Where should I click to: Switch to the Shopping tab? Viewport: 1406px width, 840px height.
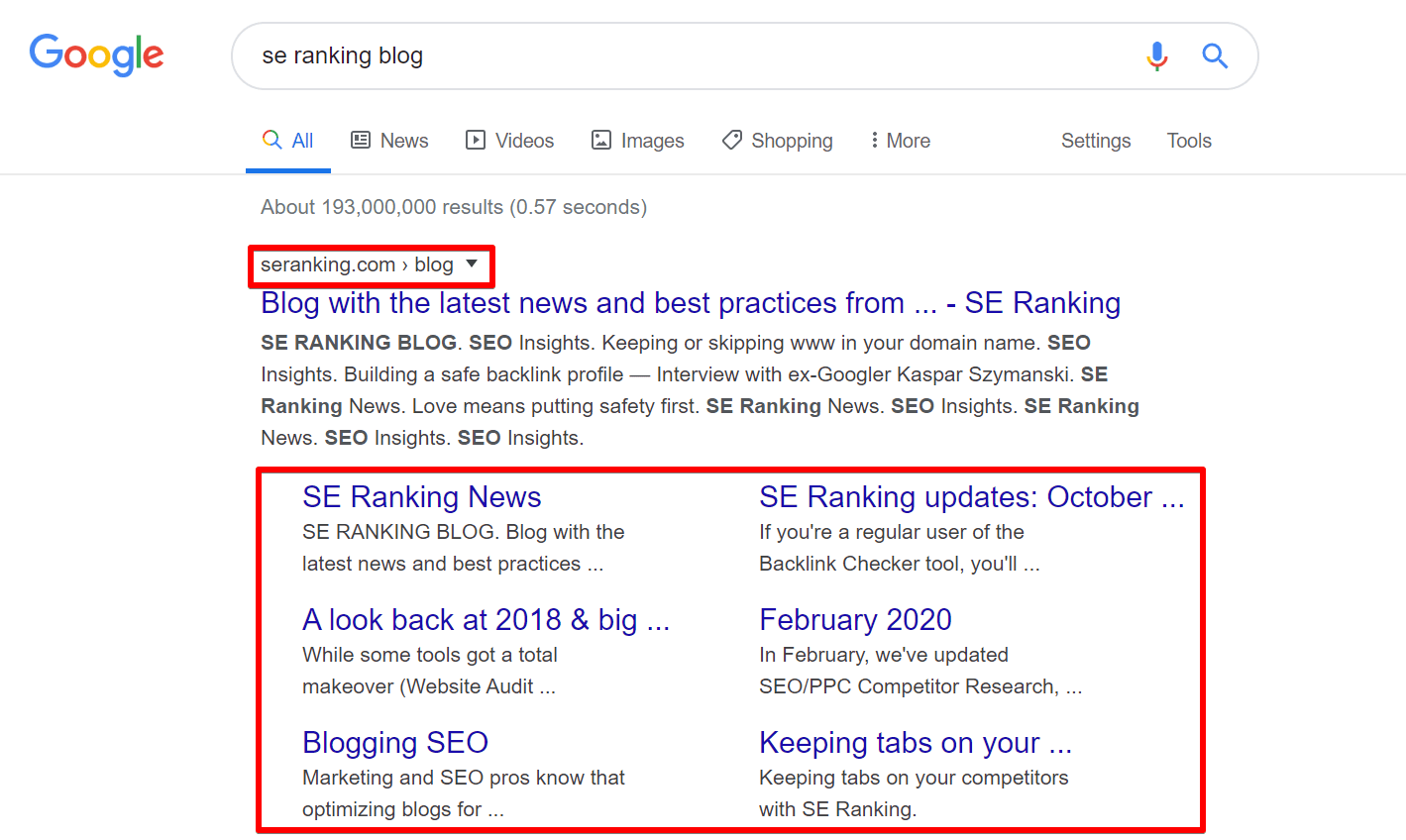coord(777,141)
